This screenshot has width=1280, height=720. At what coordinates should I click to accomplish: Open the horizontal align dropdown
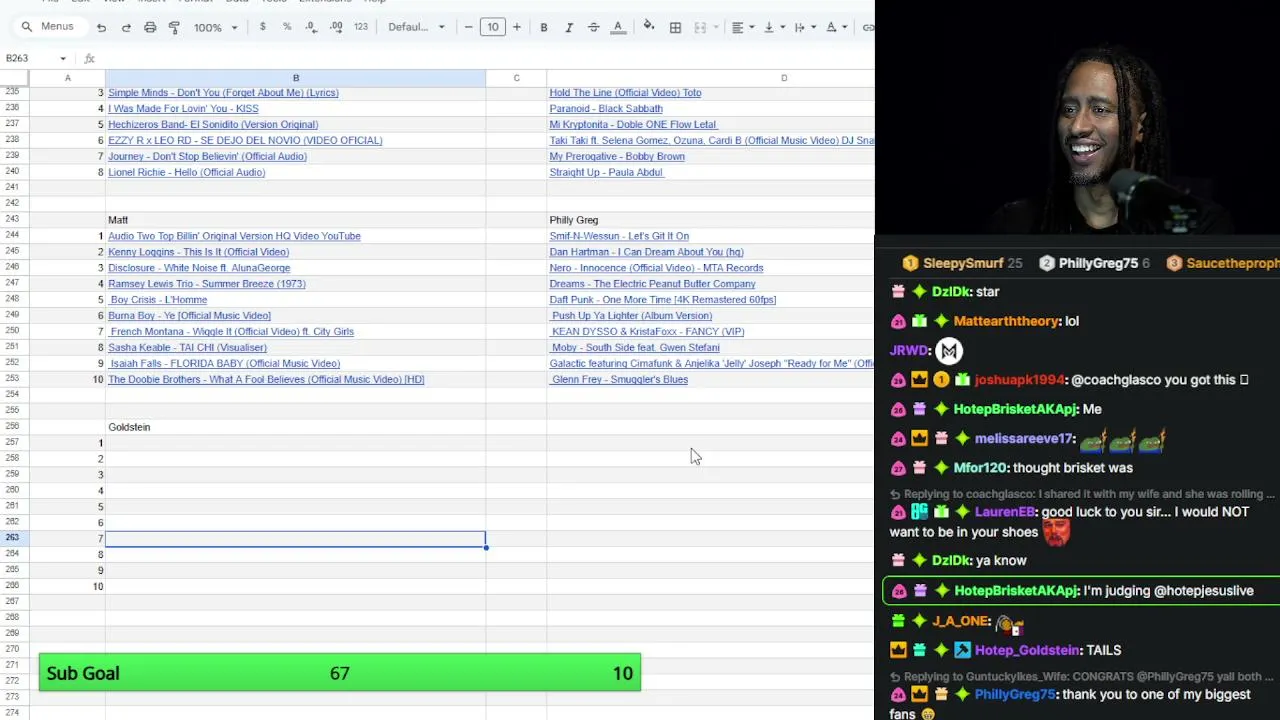click(x=741, y=27)
